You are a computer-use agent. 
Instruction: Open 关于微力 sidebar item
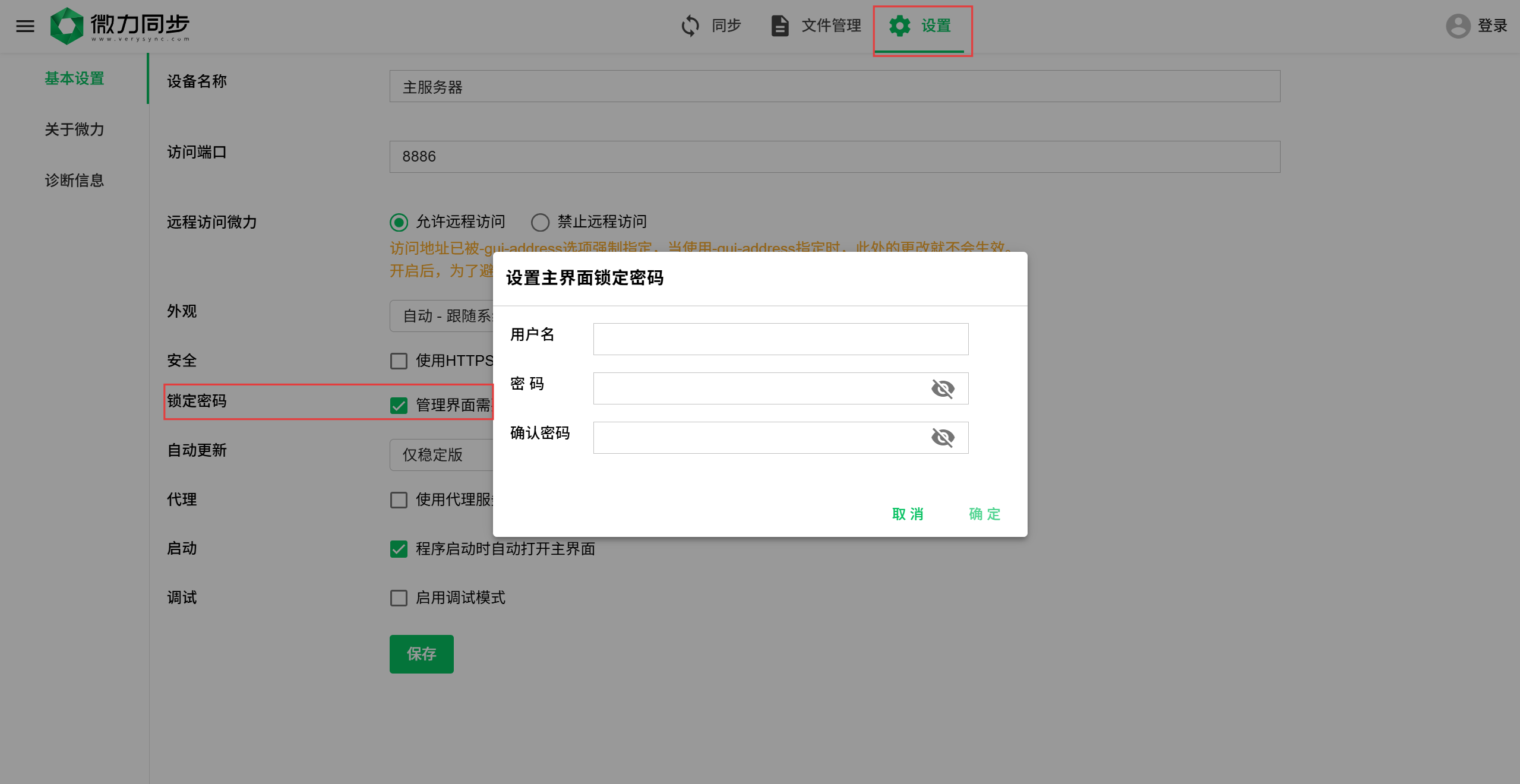pyautogui.click(x=74, y=129)
